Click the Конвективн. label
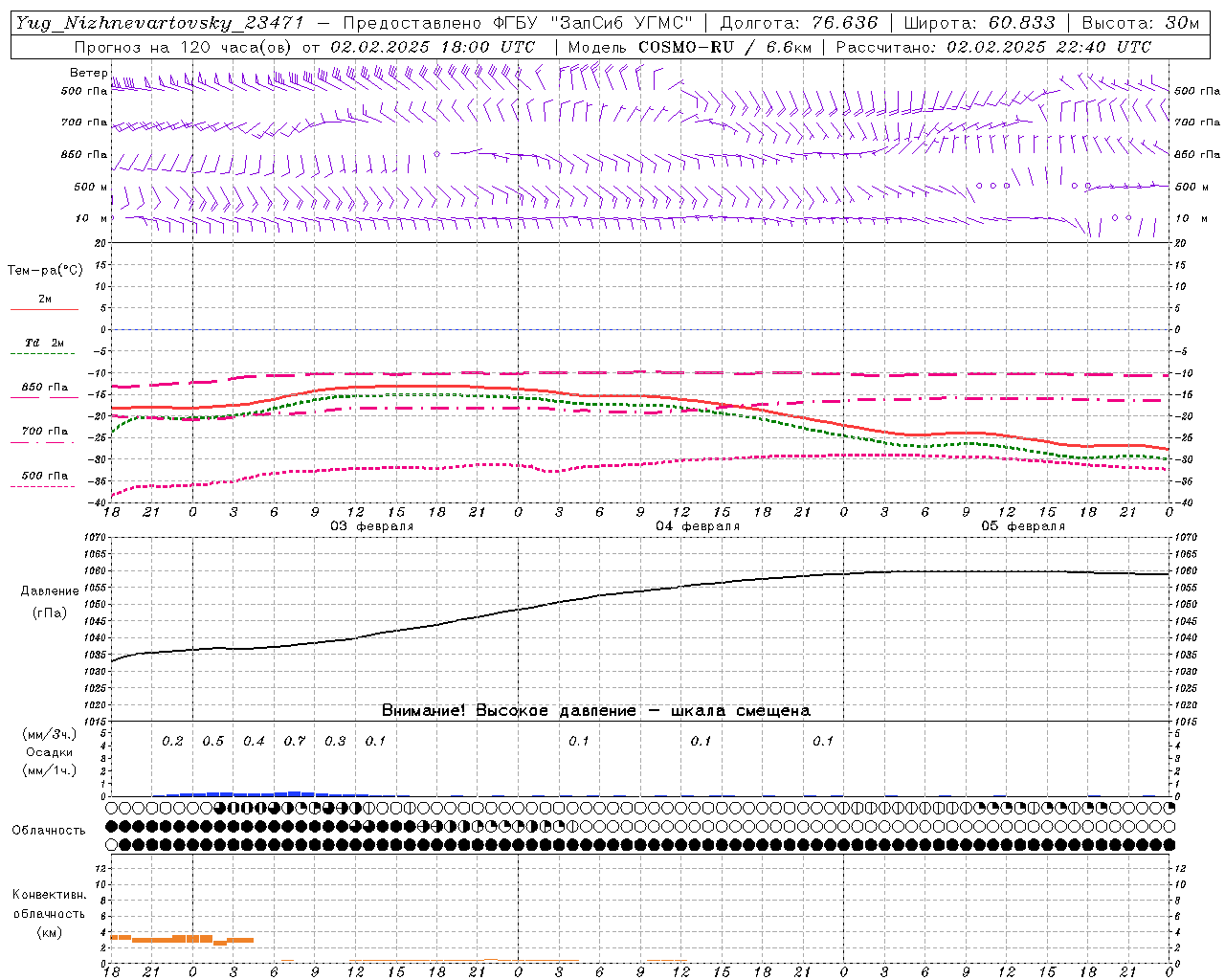 (49, 895)
